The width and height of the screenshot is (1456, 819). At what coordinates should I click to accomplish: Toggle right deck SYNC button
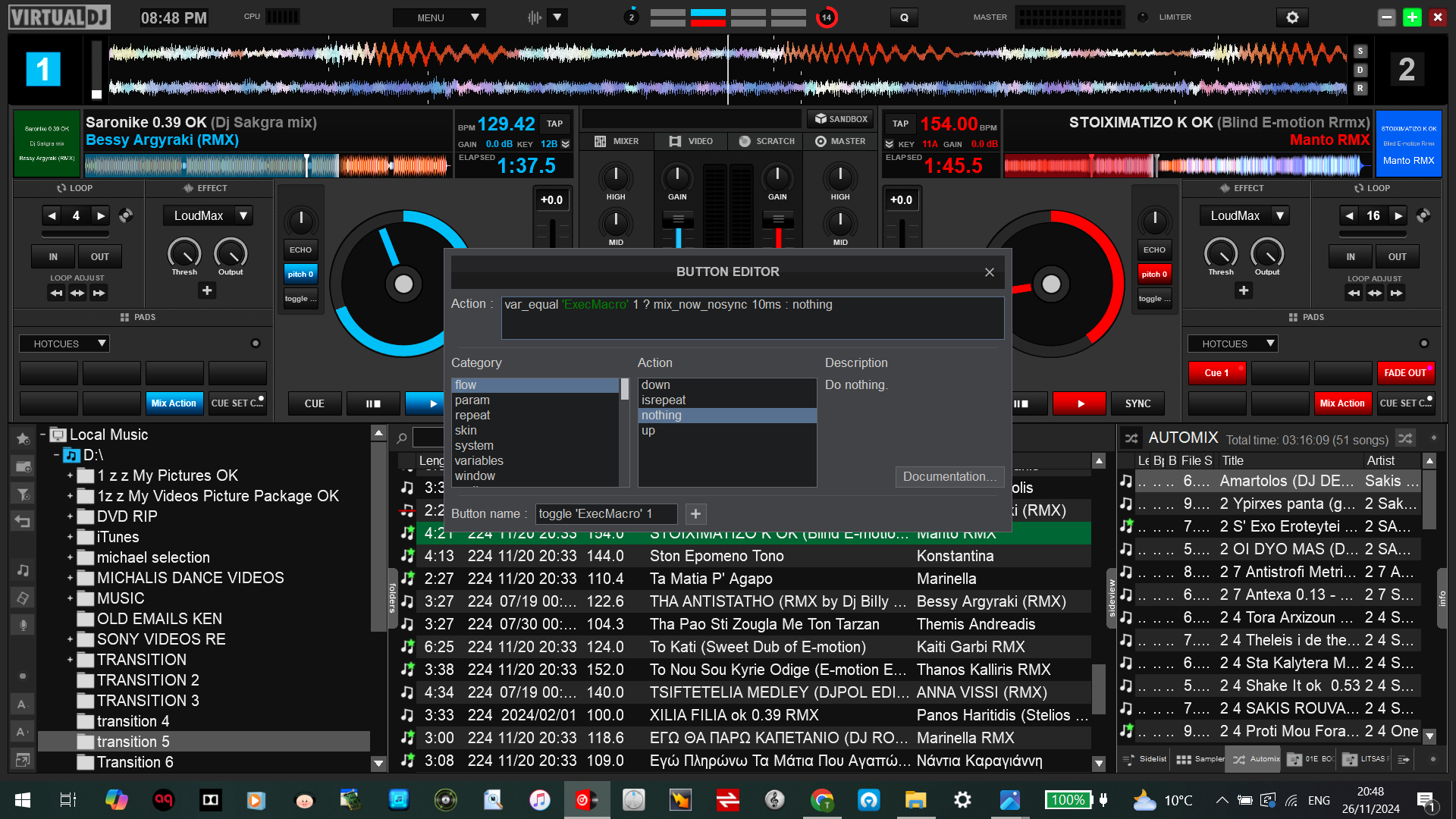pyautogui.click(x=1137, y=404)
